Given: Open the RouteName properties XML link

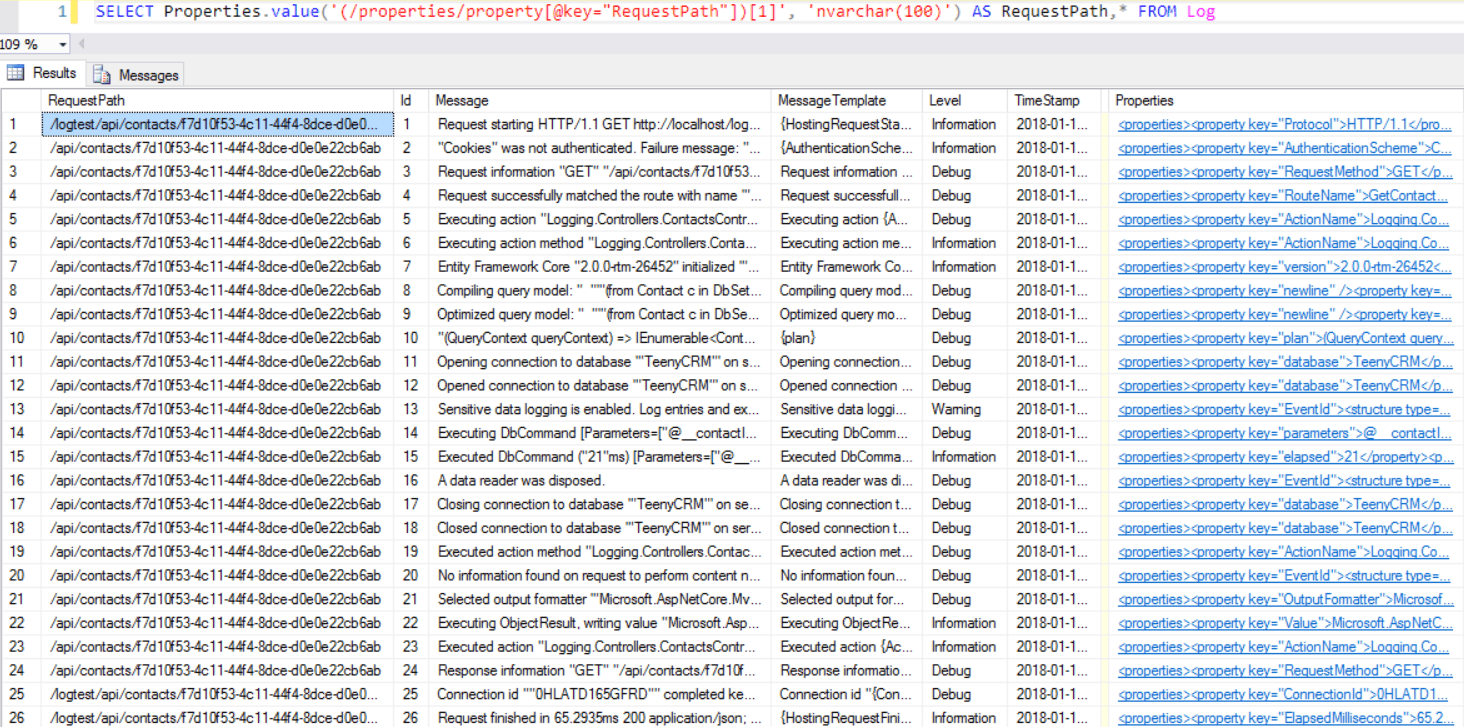Looking at the screenshot, I should click(x=1282, y=196).
